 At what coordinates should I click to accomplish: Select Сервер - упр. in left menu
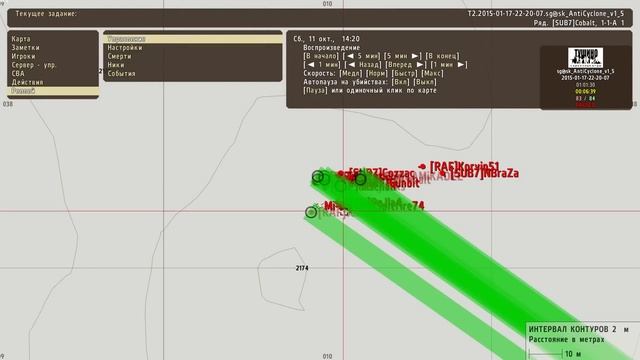point(34,65)
